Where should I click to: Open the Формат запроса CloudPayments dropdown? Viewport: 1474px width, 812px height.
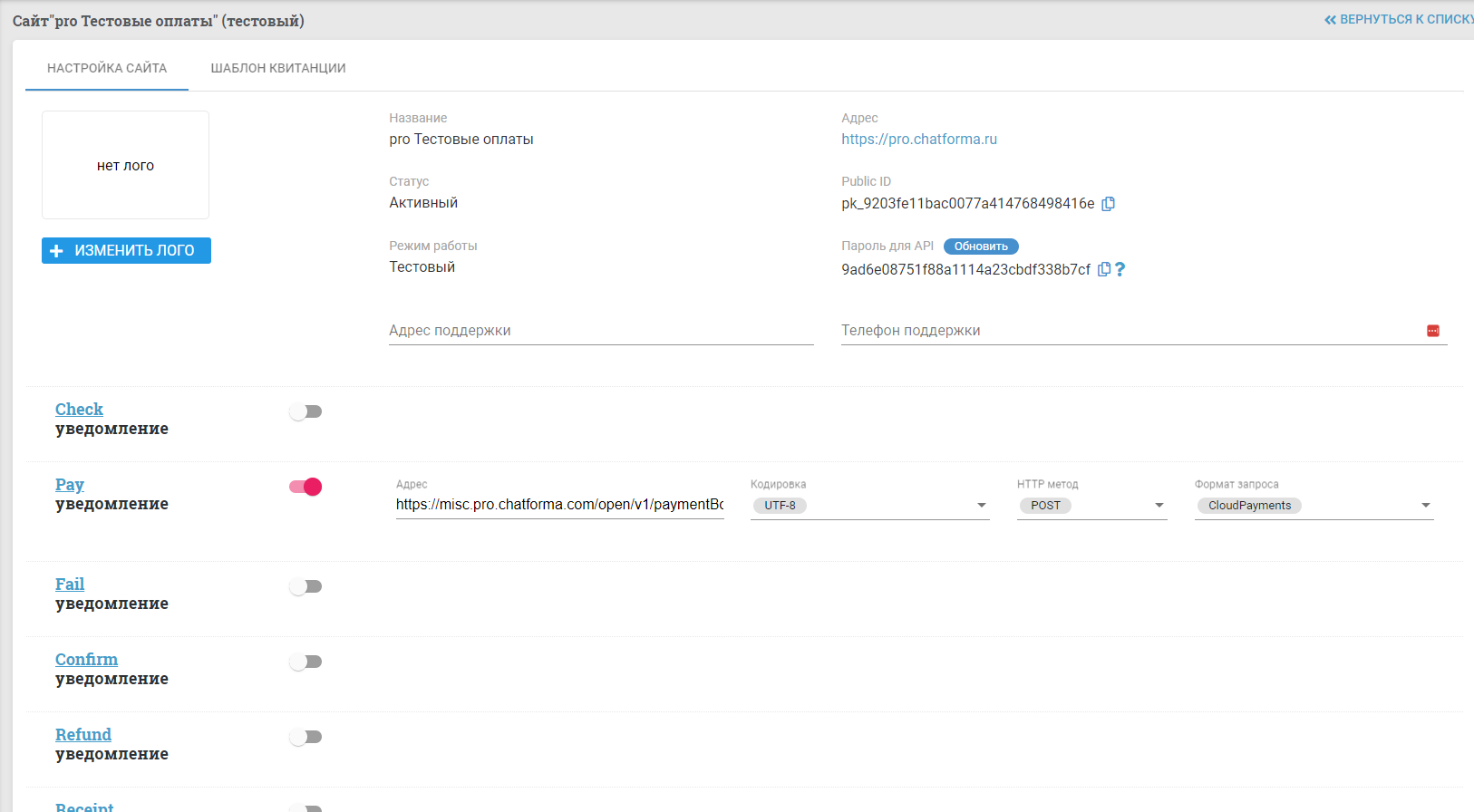(1314, 506)
